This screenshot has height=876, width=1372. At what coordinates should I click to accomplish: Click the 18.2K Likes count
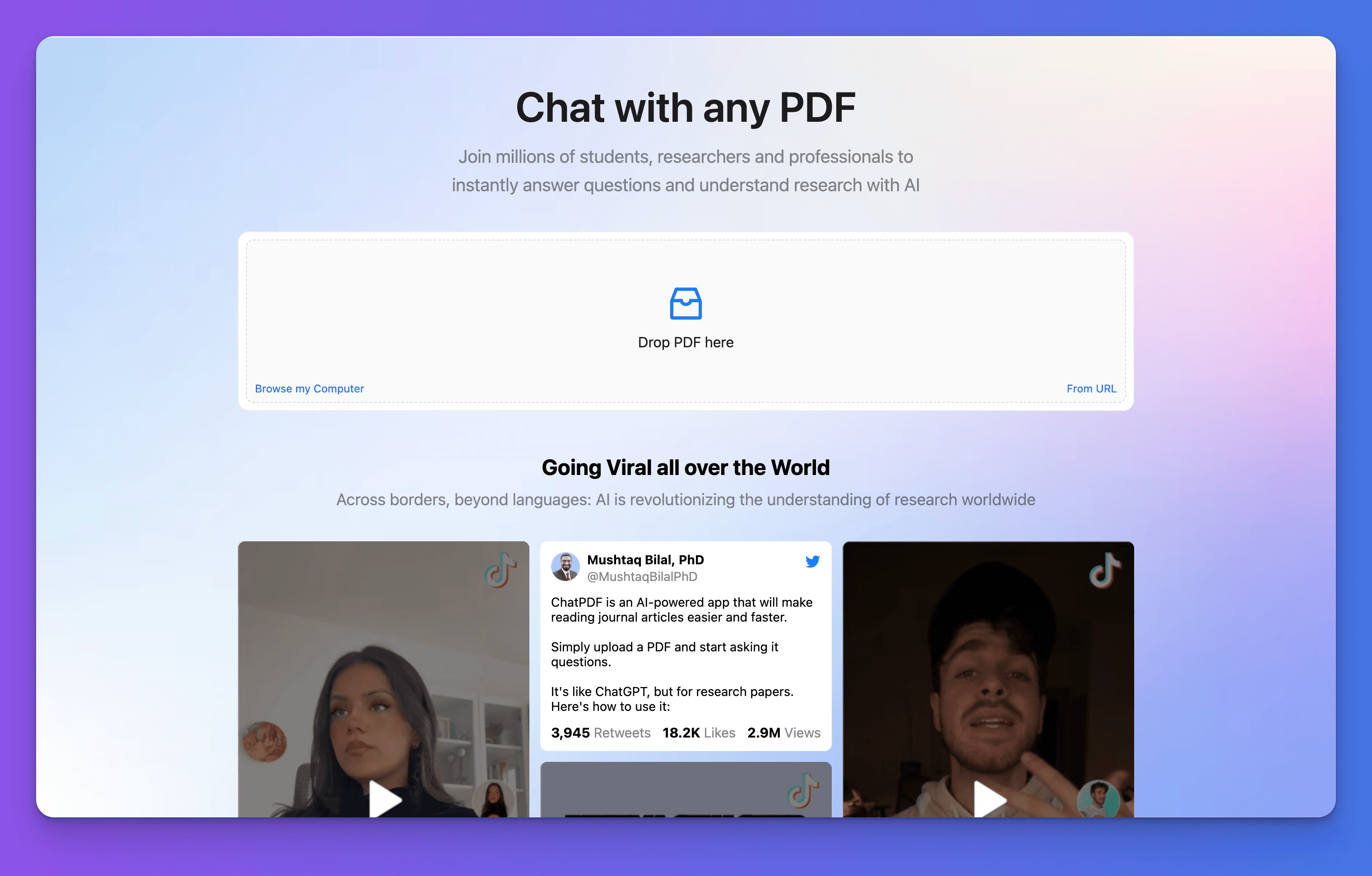tap(699, 733)
